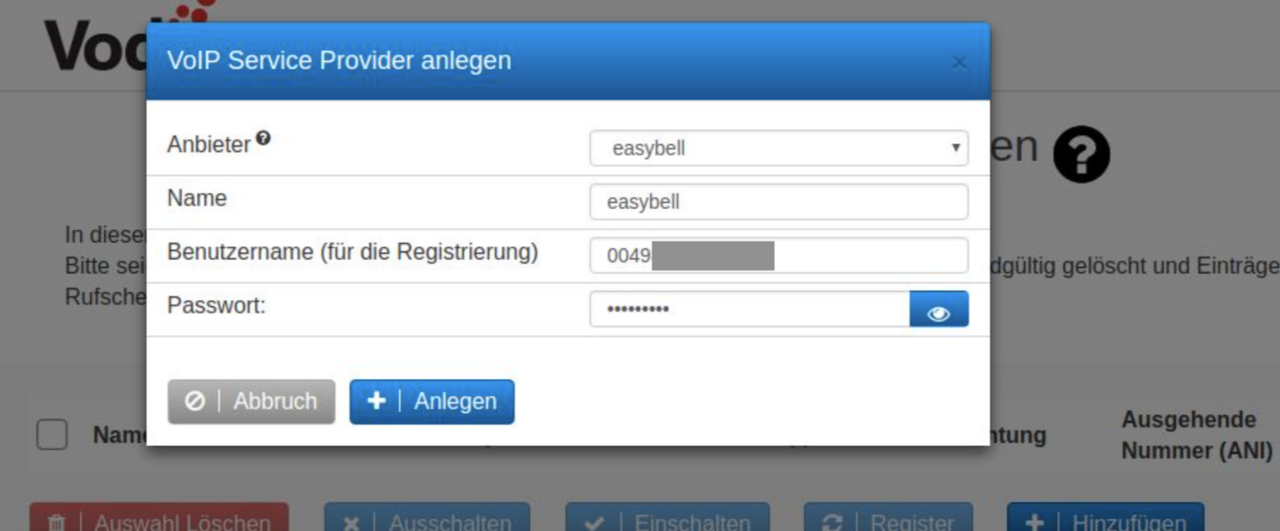Show password with the eye icon button
This screenshot has width=1280, height=531.
tap(938, 309)
